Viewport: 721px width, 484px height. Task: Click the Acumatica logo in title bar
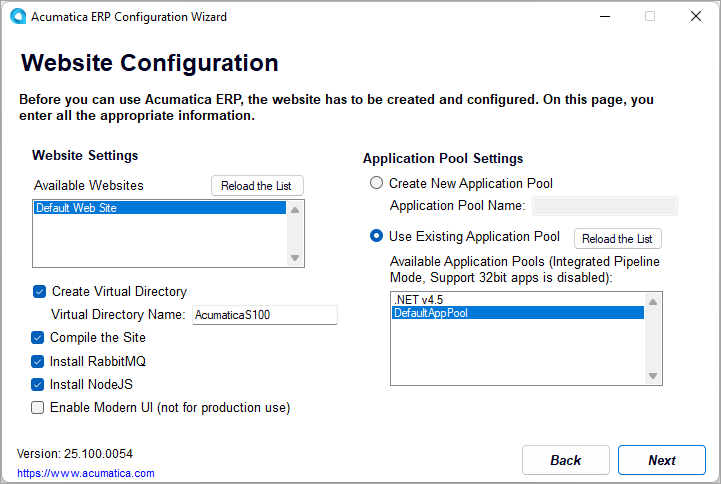[x=17, y=17]
